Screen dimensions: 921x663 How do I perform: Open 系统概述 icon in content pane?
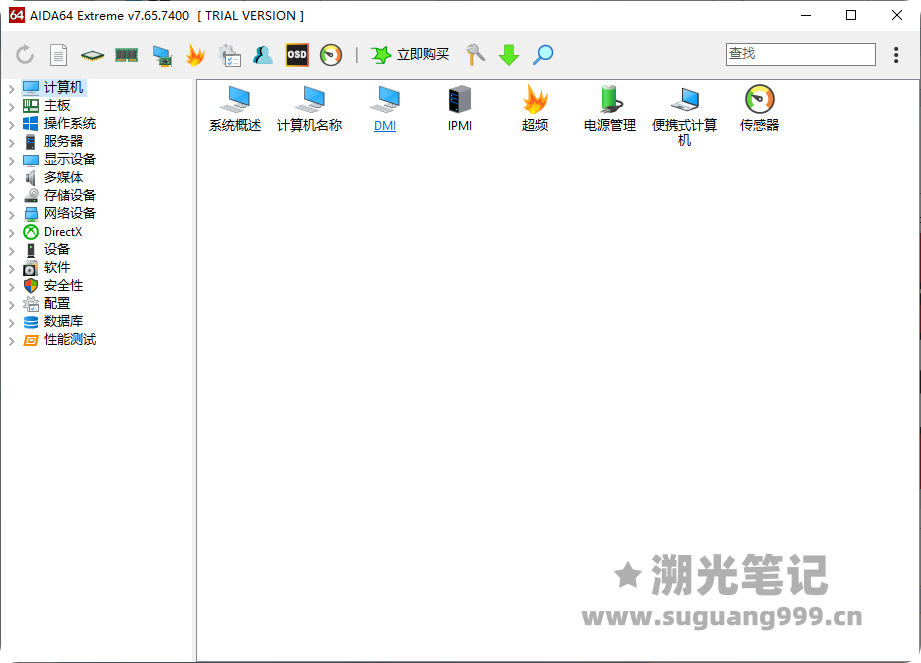tap(235, 109)
